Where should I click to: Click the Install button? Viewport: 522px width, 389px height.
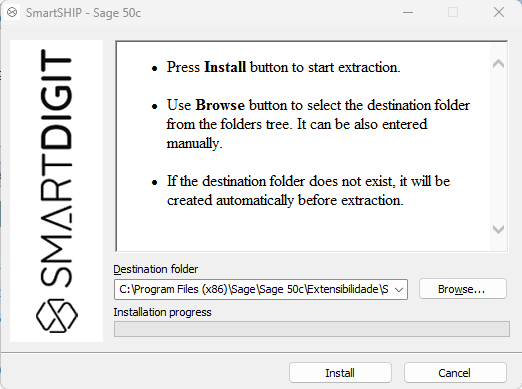click(x=340, y=373)
